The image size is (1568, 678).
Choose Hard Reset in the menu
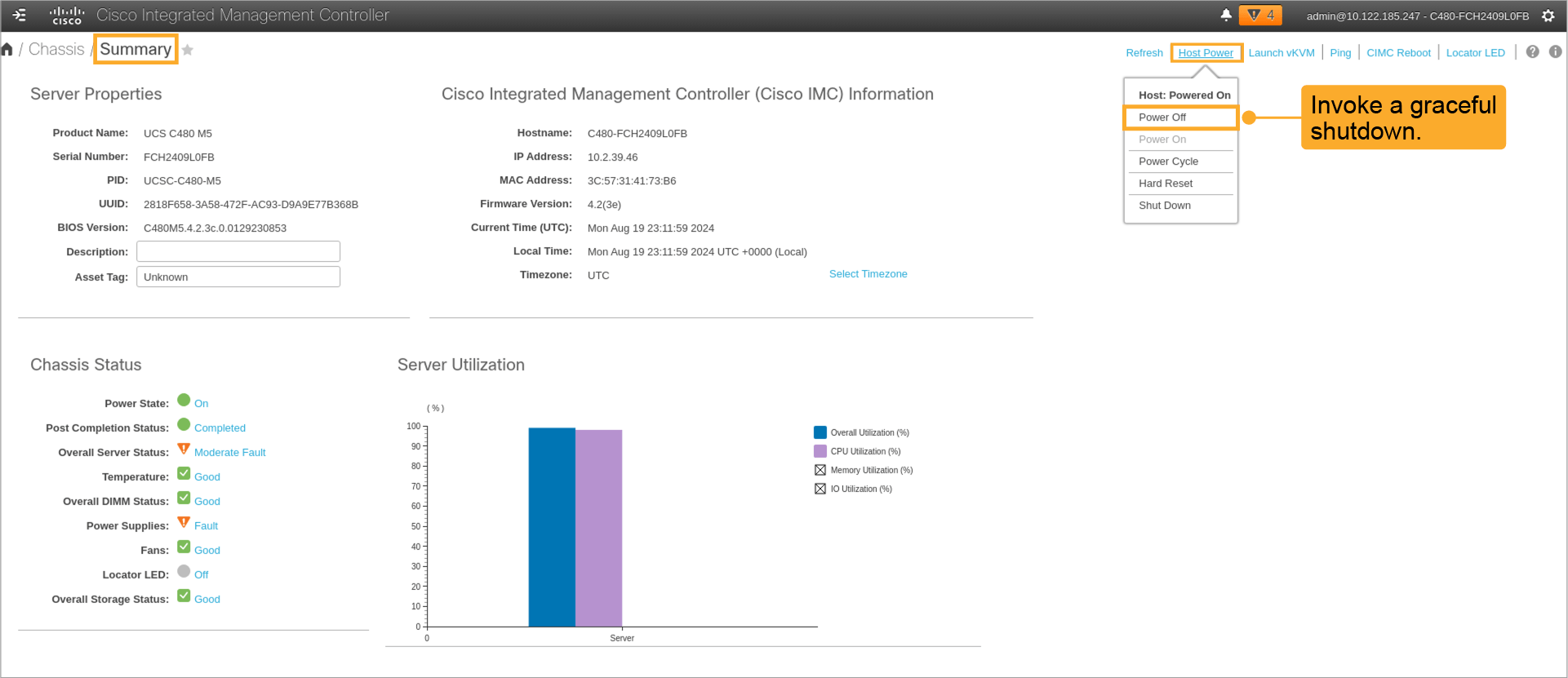1180,184
